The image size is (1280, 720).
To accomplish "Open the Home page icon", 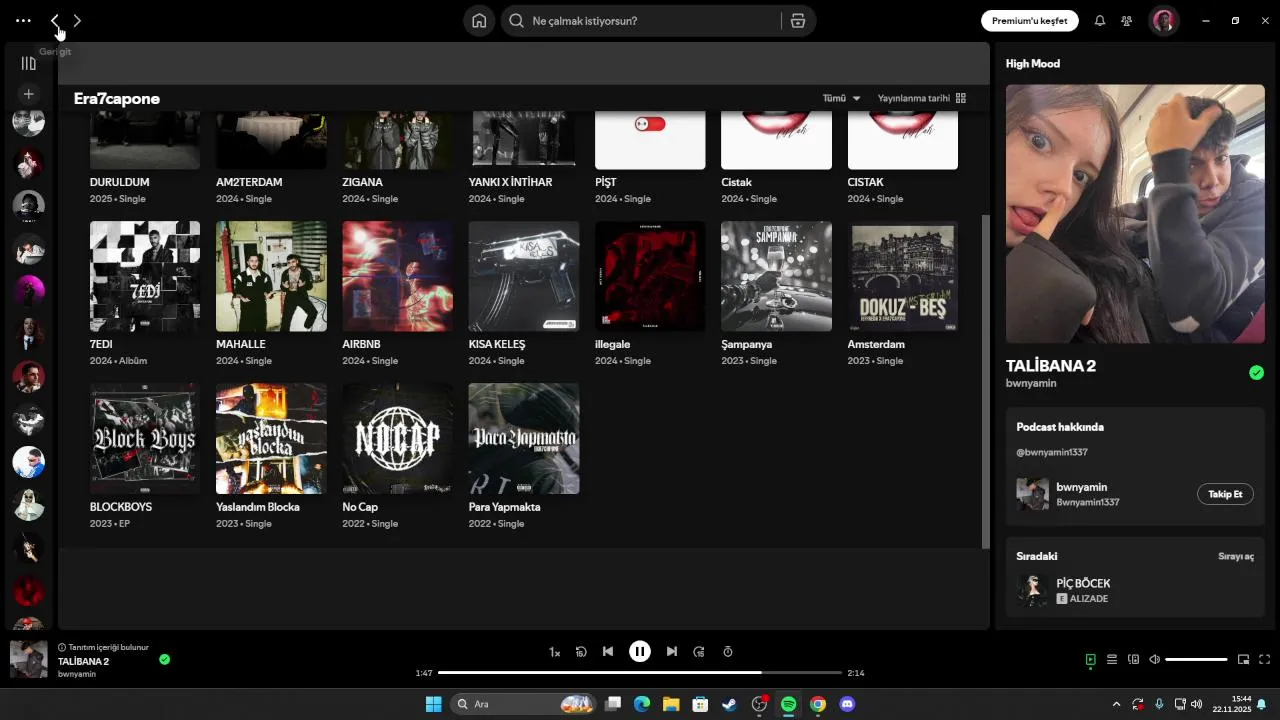I will pyautogui.click(x=479, y=21).
